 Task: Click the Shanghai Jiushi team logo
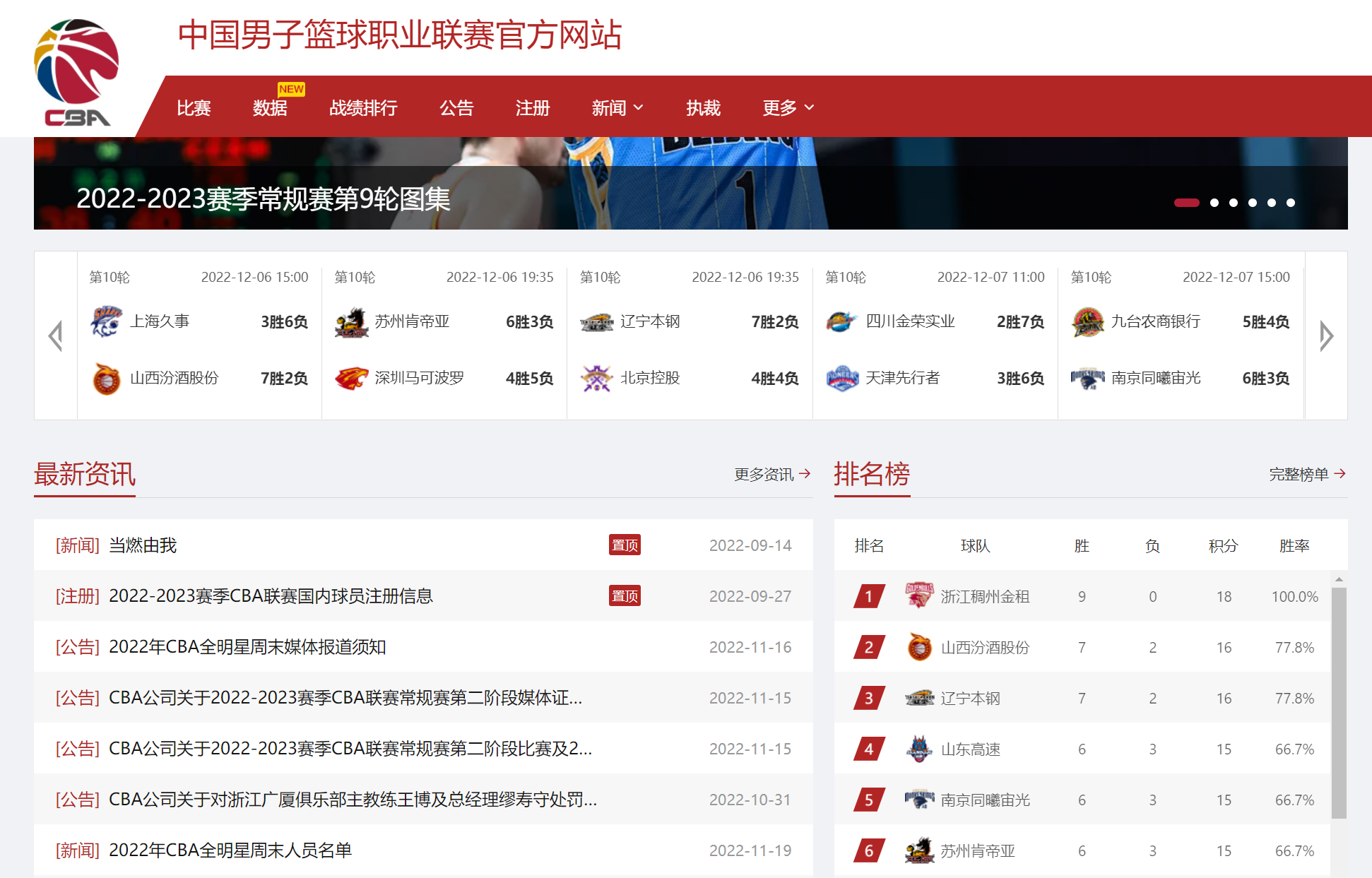click(x=106, y=321)
